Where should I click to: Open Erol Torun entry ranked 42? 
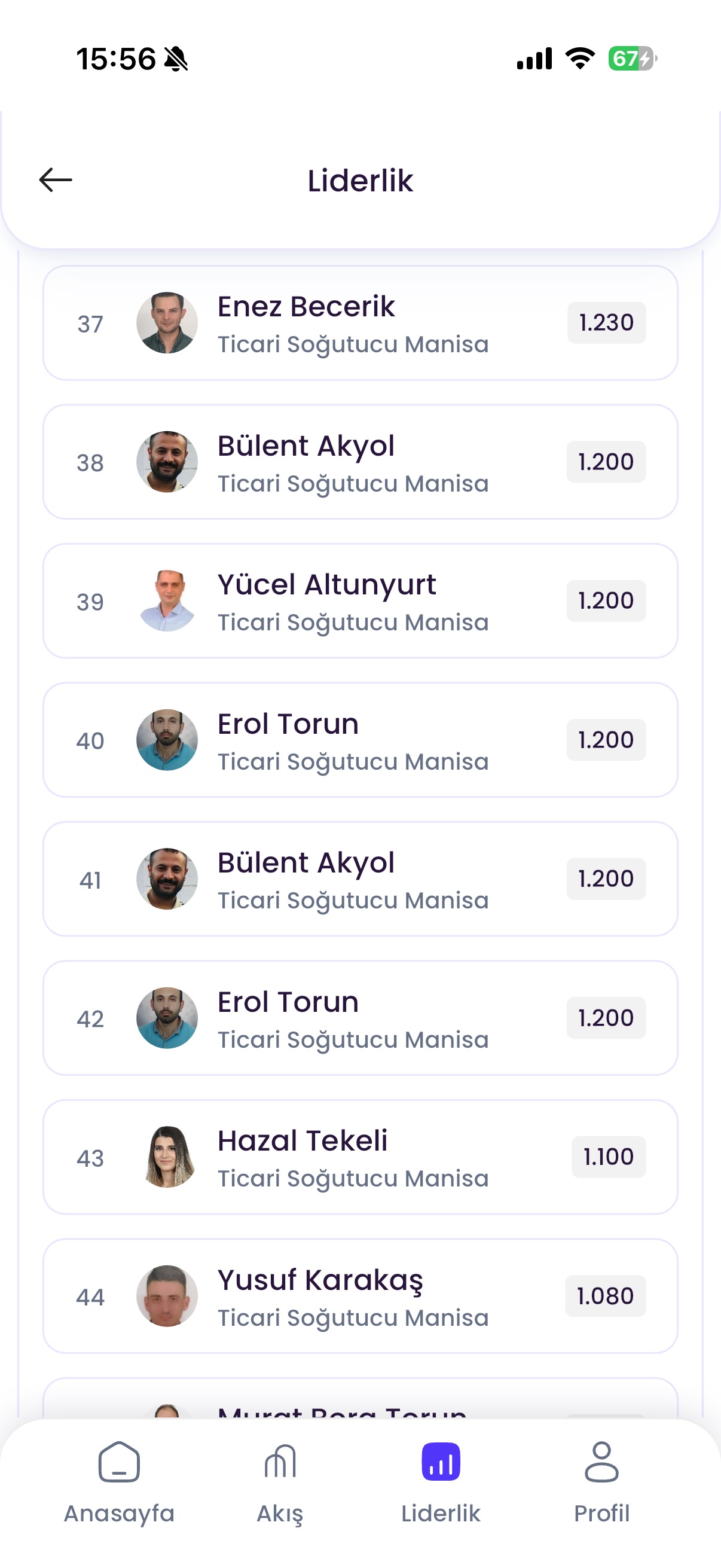360,1018
